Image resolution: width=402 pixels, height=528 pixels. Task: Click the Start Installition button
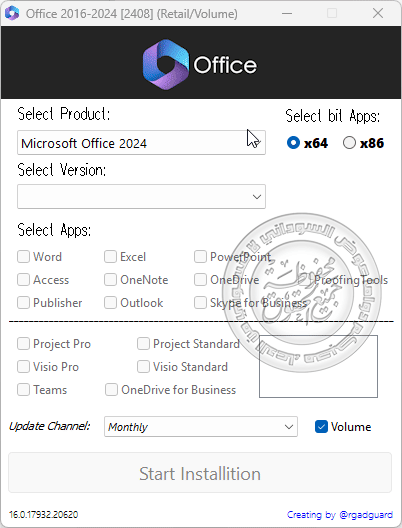[x=200, y=473]
